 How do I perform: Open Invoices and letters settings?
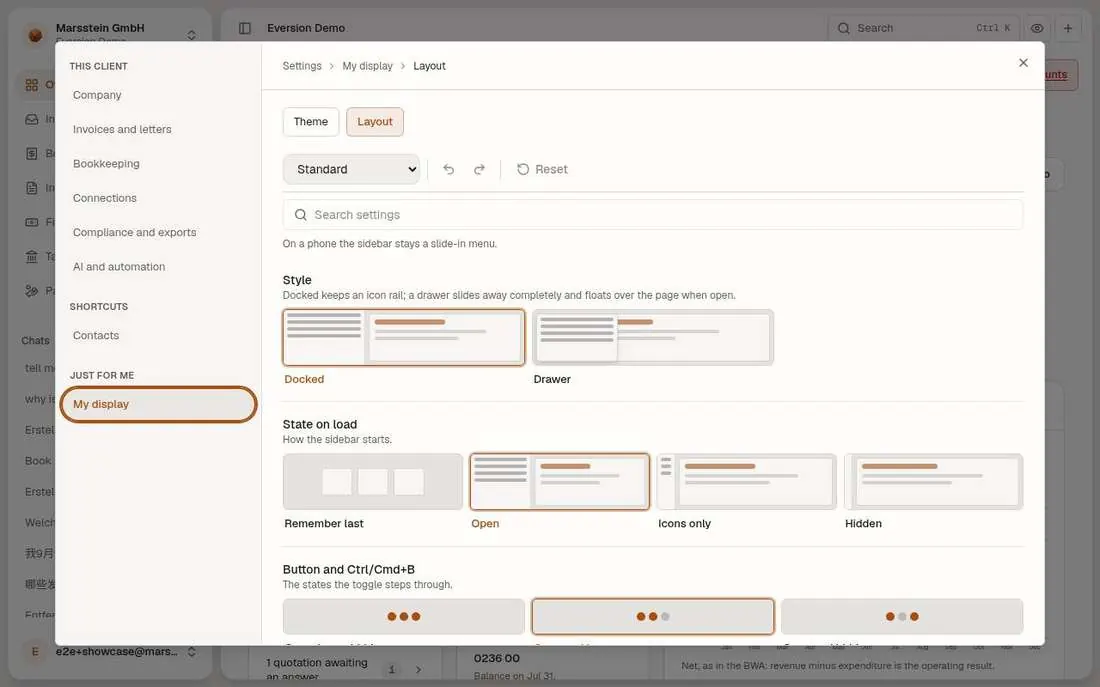pyautogui.click(x=159, y=129)
